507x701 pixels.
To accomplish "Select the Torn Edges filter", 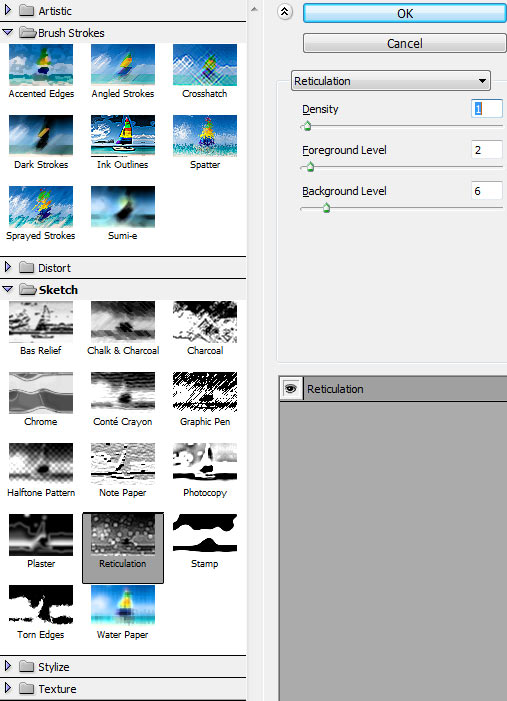I will [41, 605].
